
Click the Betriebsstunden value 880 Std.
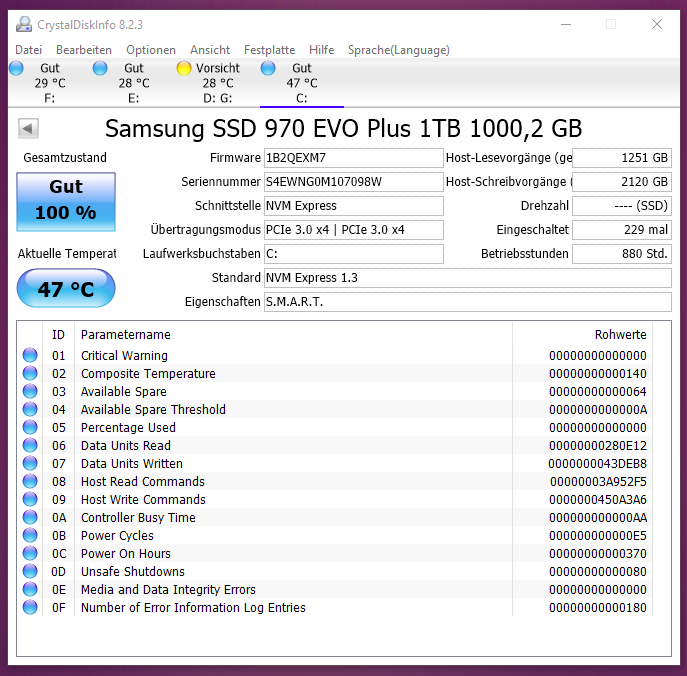point(622,254)
